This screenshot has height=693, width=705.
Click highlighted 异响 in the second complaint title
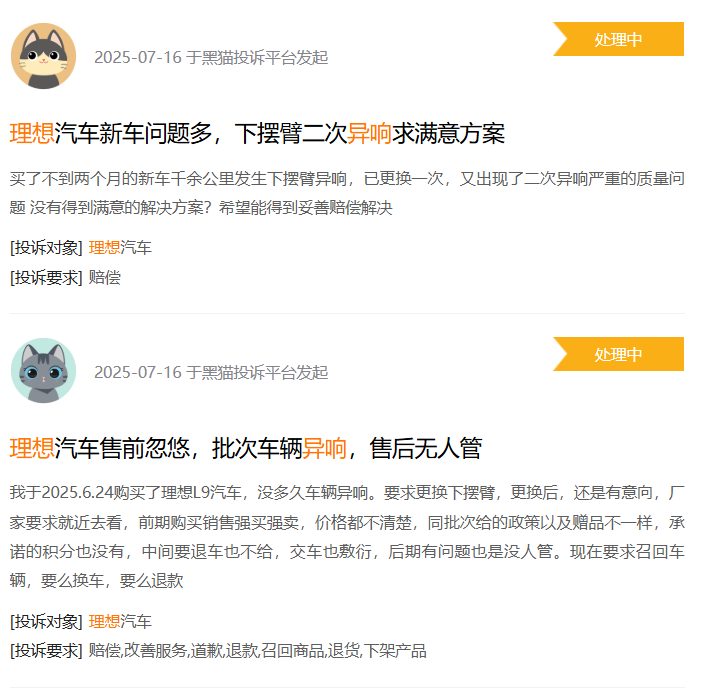pyautogui.click(x=325, y=448)
